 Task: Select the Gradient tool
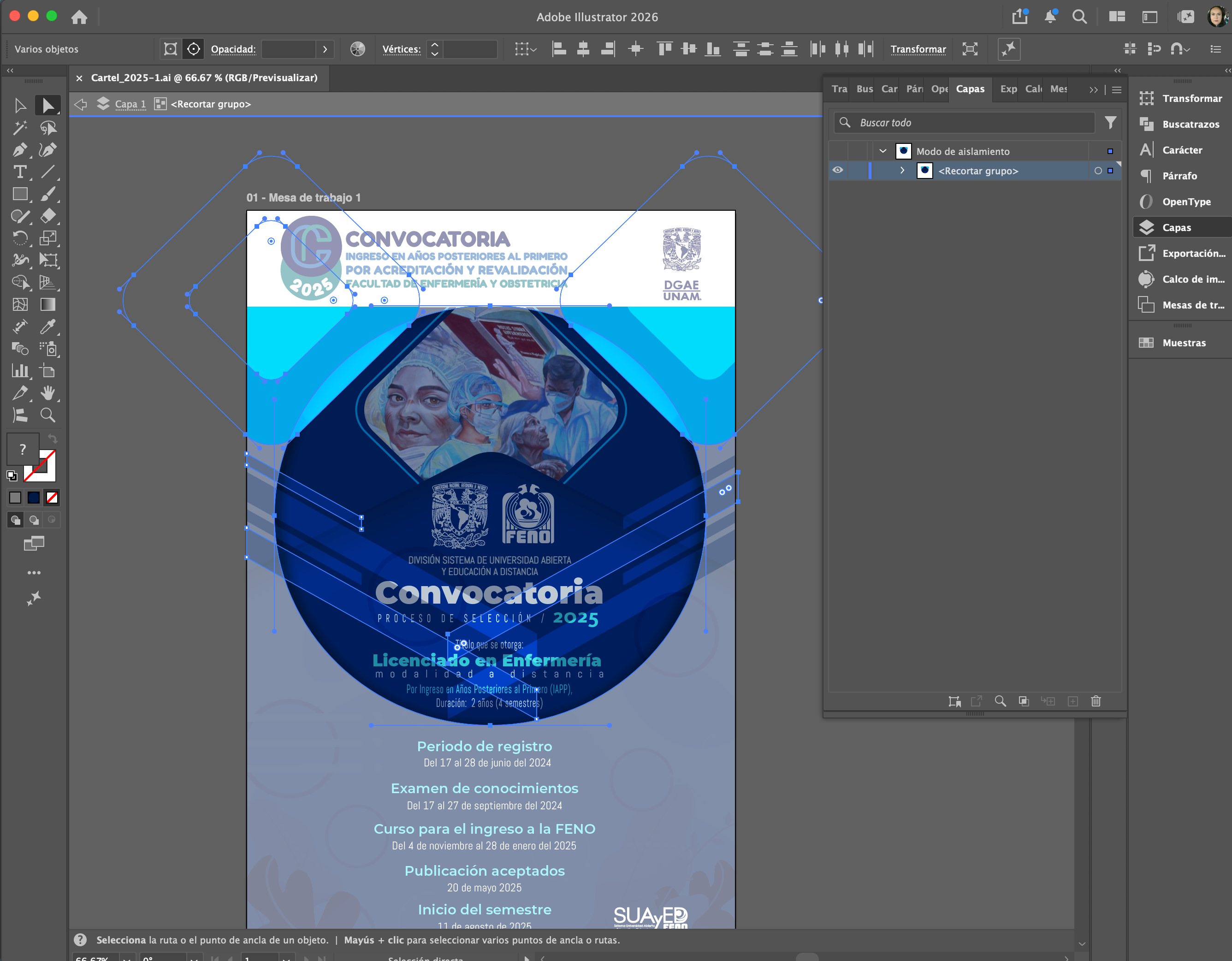click(48, 305)
